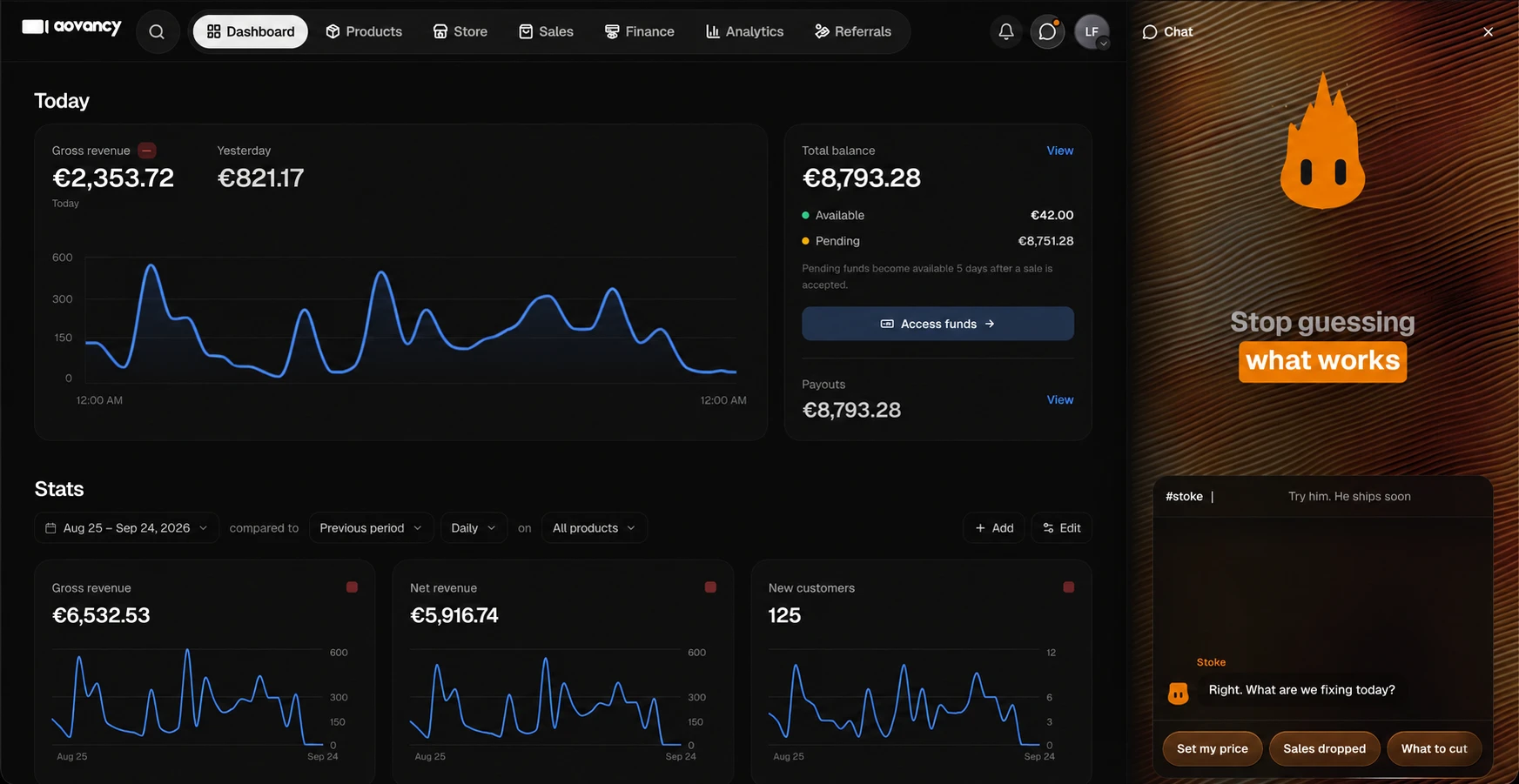The height and width of the screenshot is (784, 1519).
Task: Click the red indicator on Gross revenue stats card
Action: coord(352,587)
